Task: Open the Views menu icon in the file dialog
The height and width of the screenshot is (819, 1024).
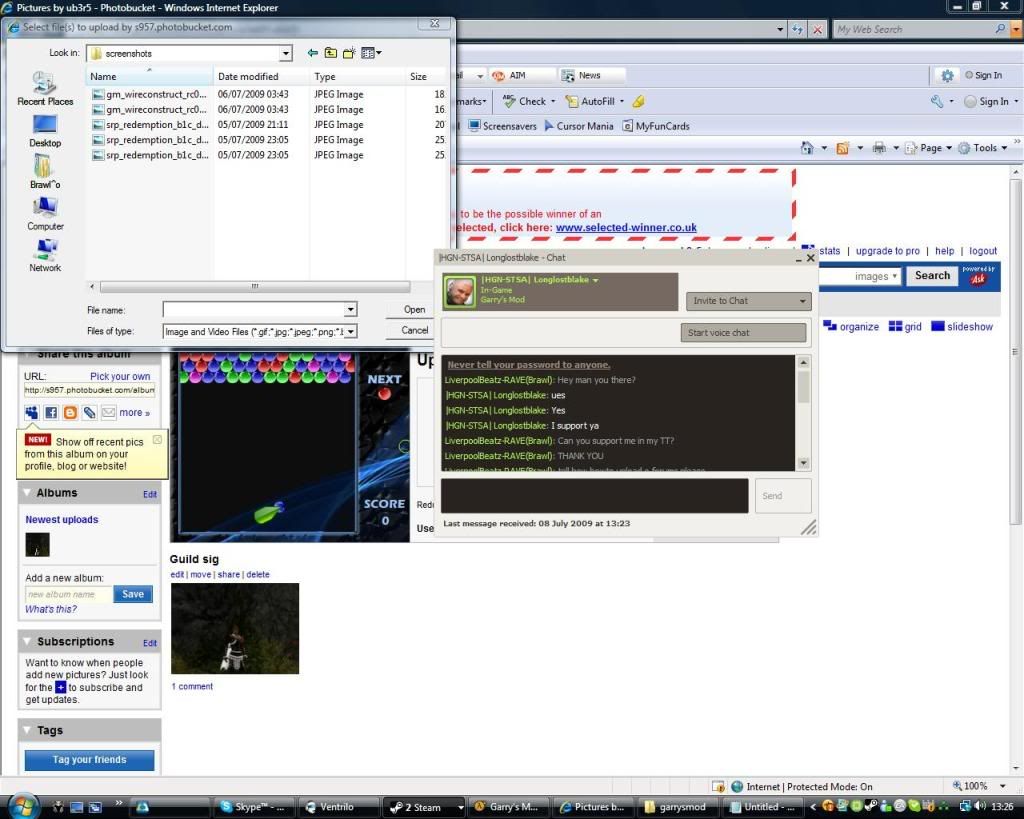Action: (x=371, y=53)
